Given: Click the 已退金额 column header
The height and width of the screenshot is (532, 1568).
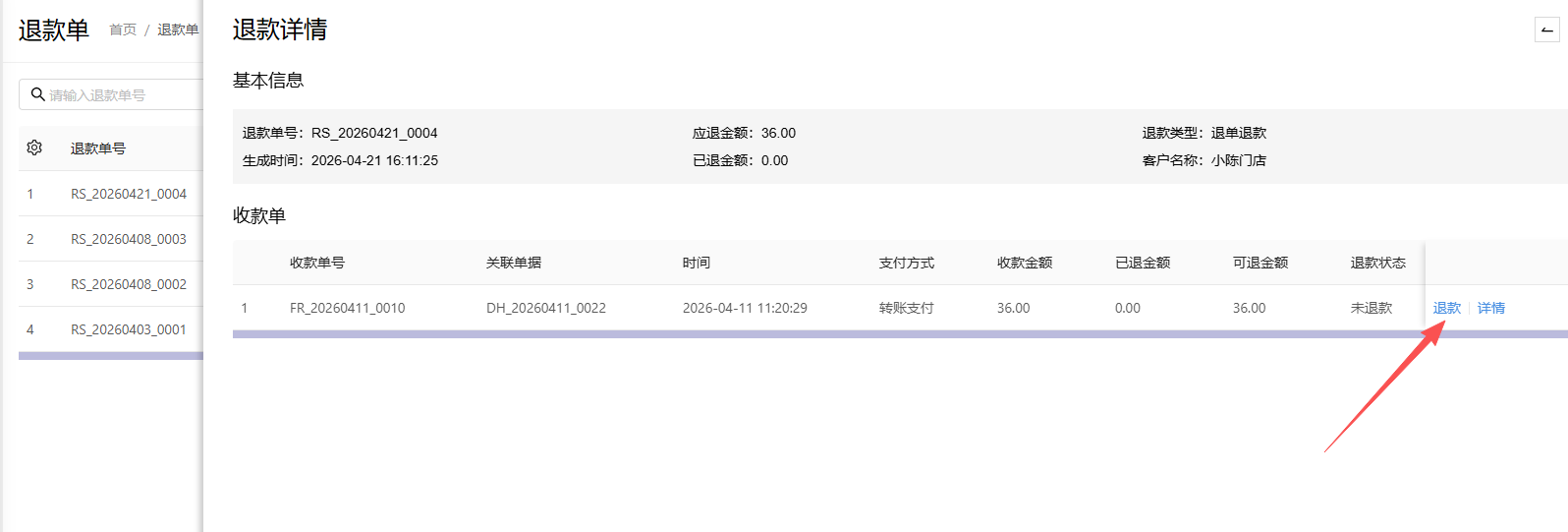Looking at the screenshot, I should click(1143, 263).
